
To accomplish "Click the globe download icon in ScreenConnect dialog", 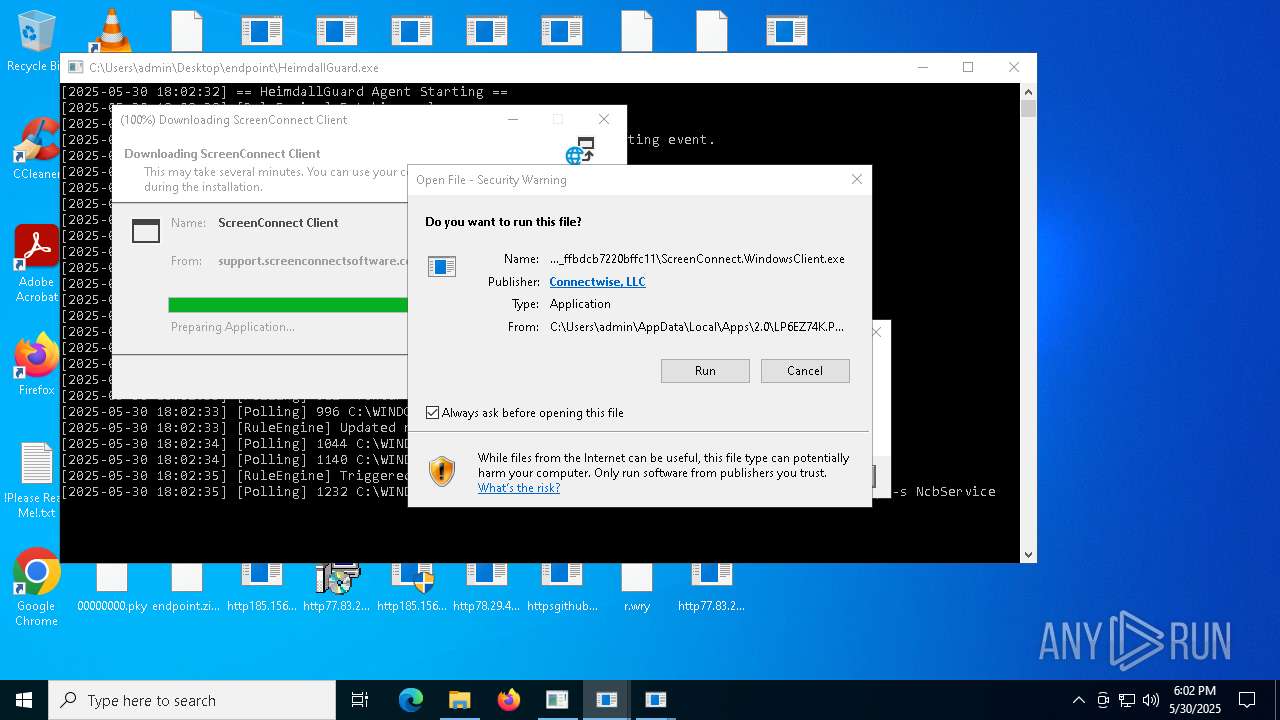I will point(580,152).
